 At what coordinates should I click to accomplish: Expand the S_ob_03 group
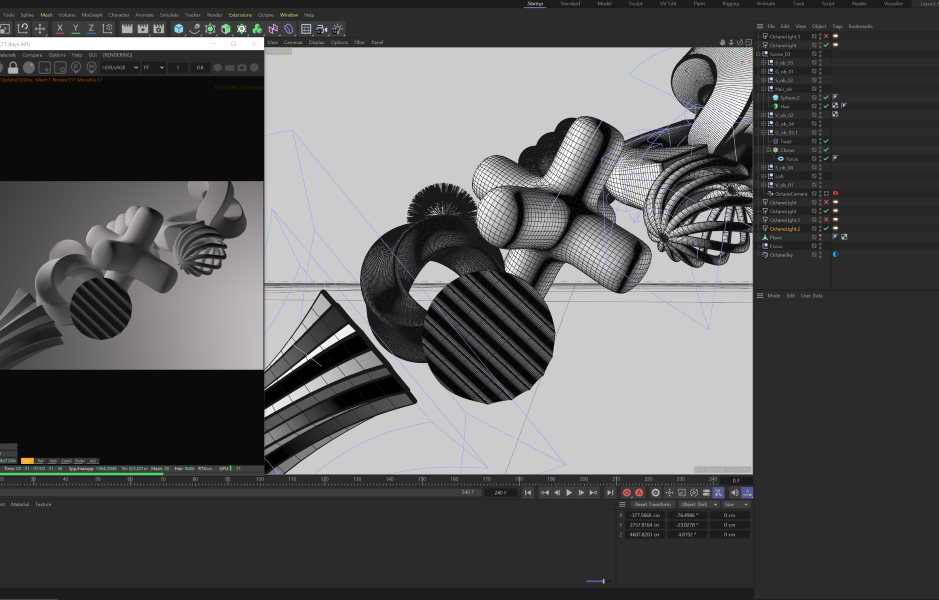[x=763, y=62]
